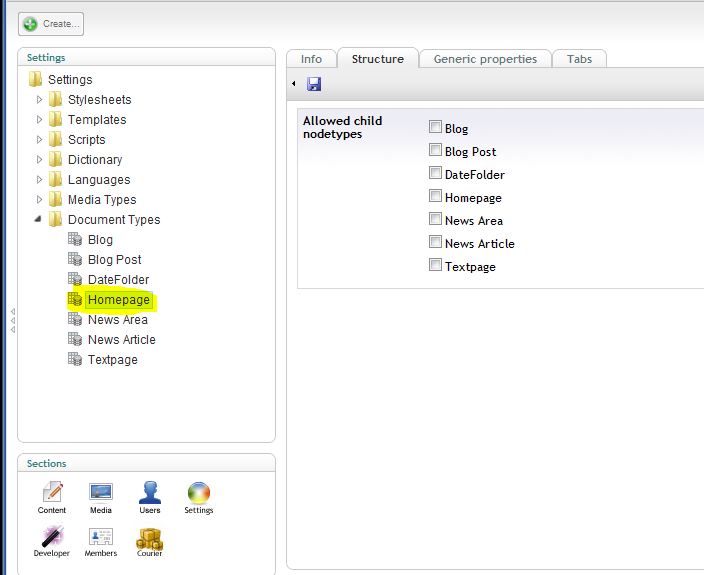Select News Article in the tree

[x=122, y=340]
